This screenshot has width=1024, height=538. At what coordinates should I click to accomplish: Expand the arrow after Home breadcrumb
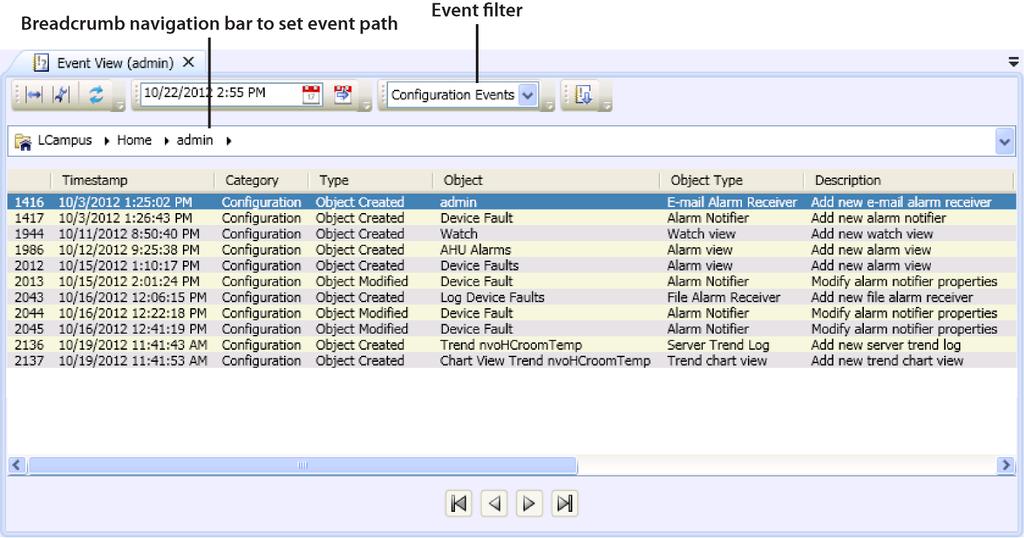click(x=167, y=141)
